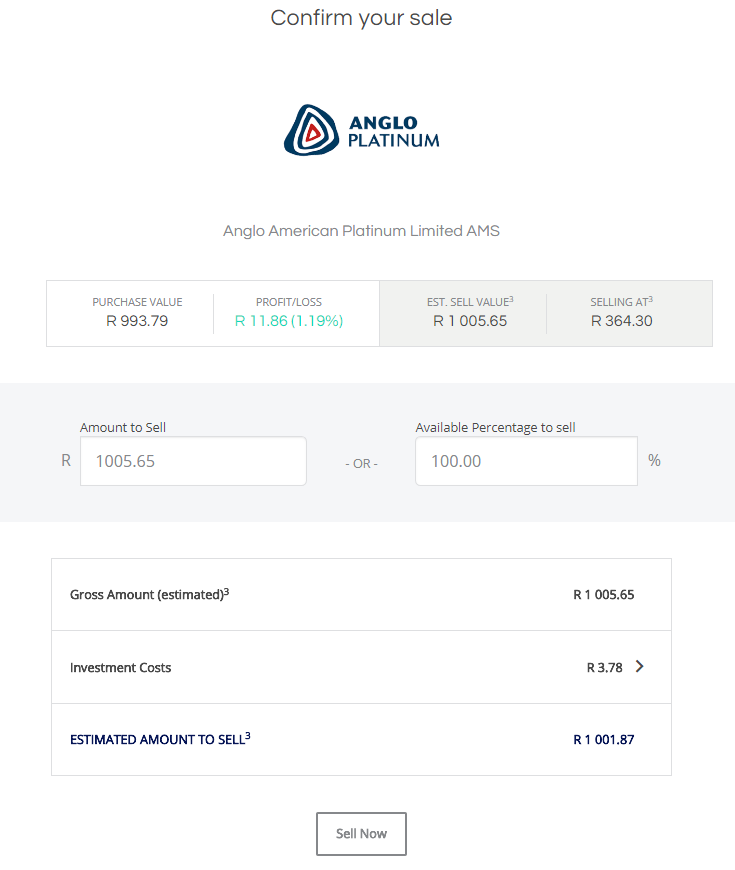This screenshot has height=870, width=735.
Task: Click the EST. SELL VALUE column heading
Action: (x=470, y=301)
